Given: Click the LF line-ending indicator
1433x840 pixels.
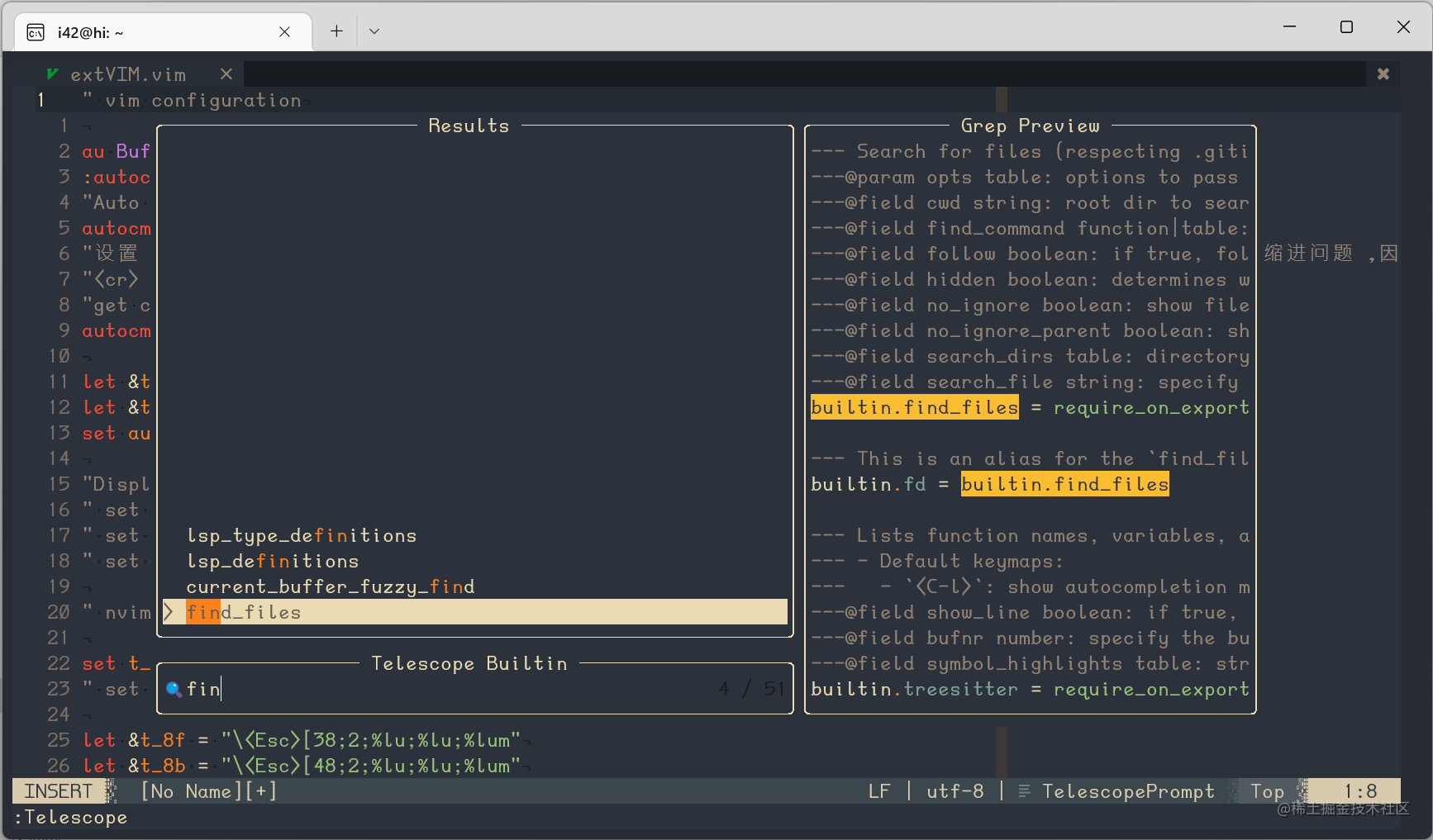Looking at the screenshot, I should tap(879, 791).
